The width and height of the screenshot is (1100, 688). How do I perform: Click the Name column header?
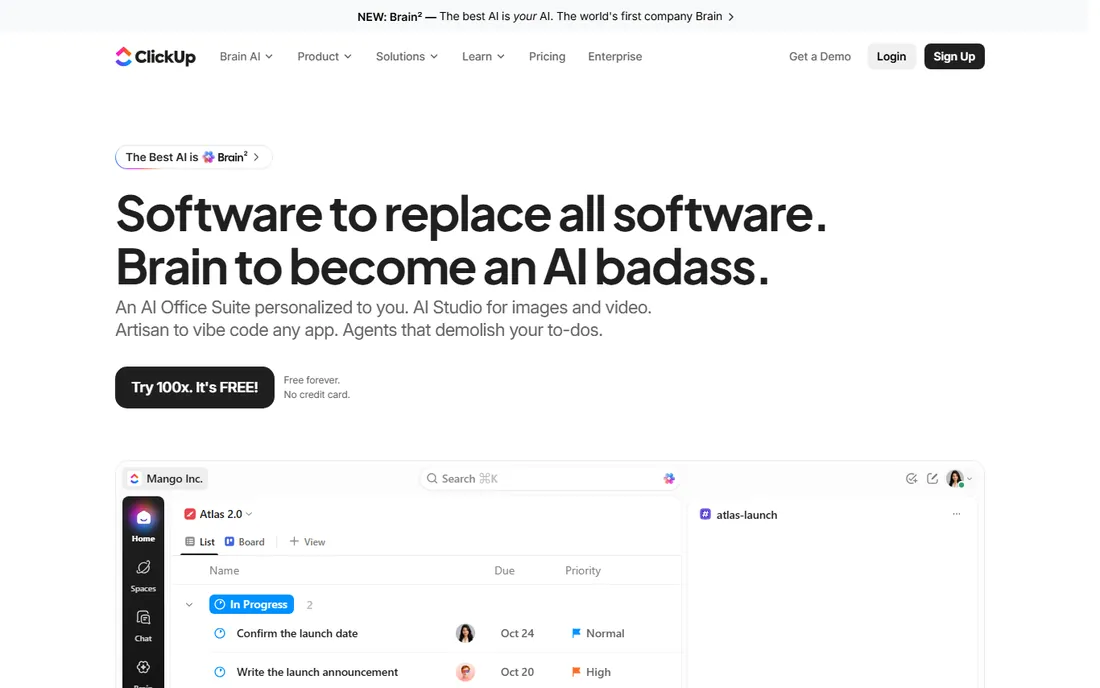[224, 570]
